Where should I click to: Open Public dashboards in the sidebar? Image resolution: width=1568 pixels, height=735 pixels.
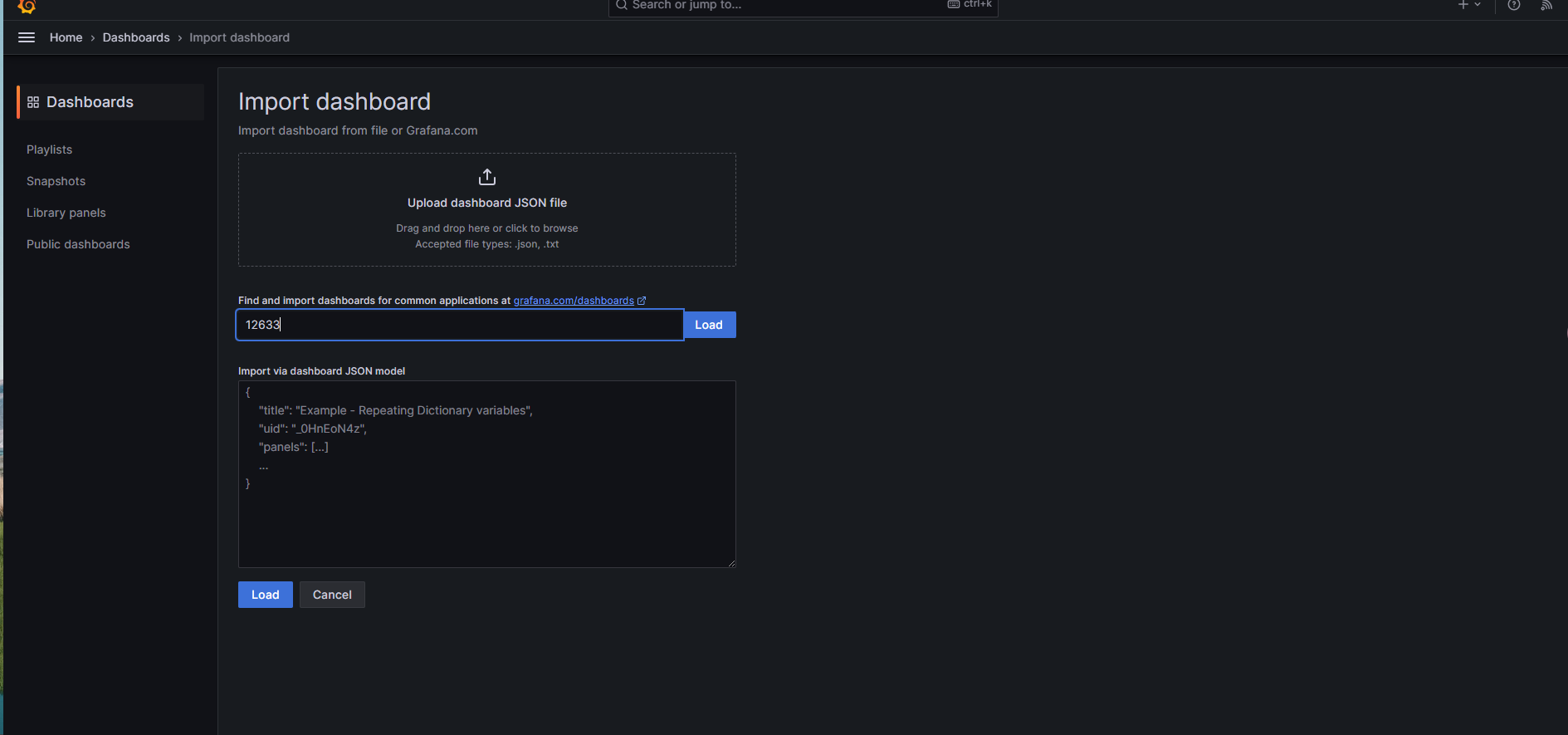[78, 244]
